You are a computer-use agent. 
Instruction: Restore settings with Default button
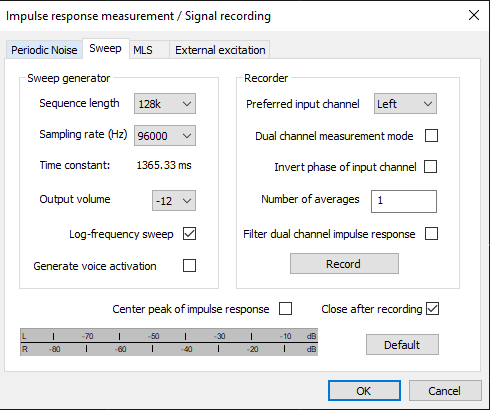tap(402, 345)
